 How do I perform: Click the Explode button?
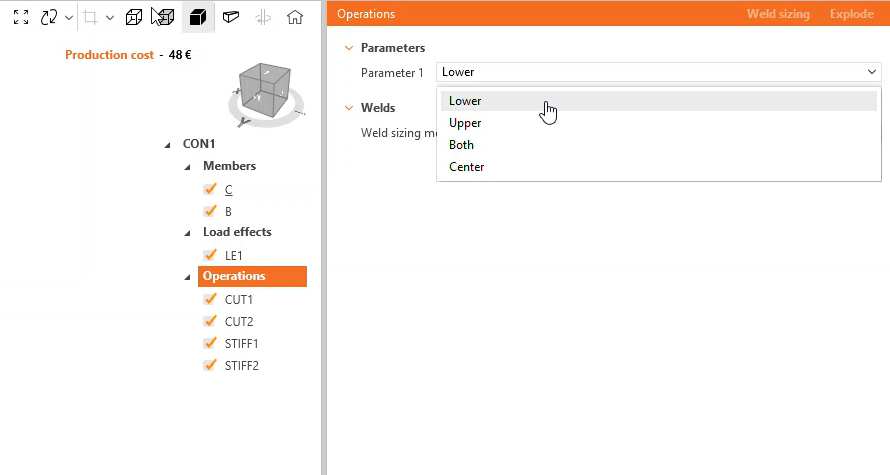pyautogui.click(x=852, y=14)
